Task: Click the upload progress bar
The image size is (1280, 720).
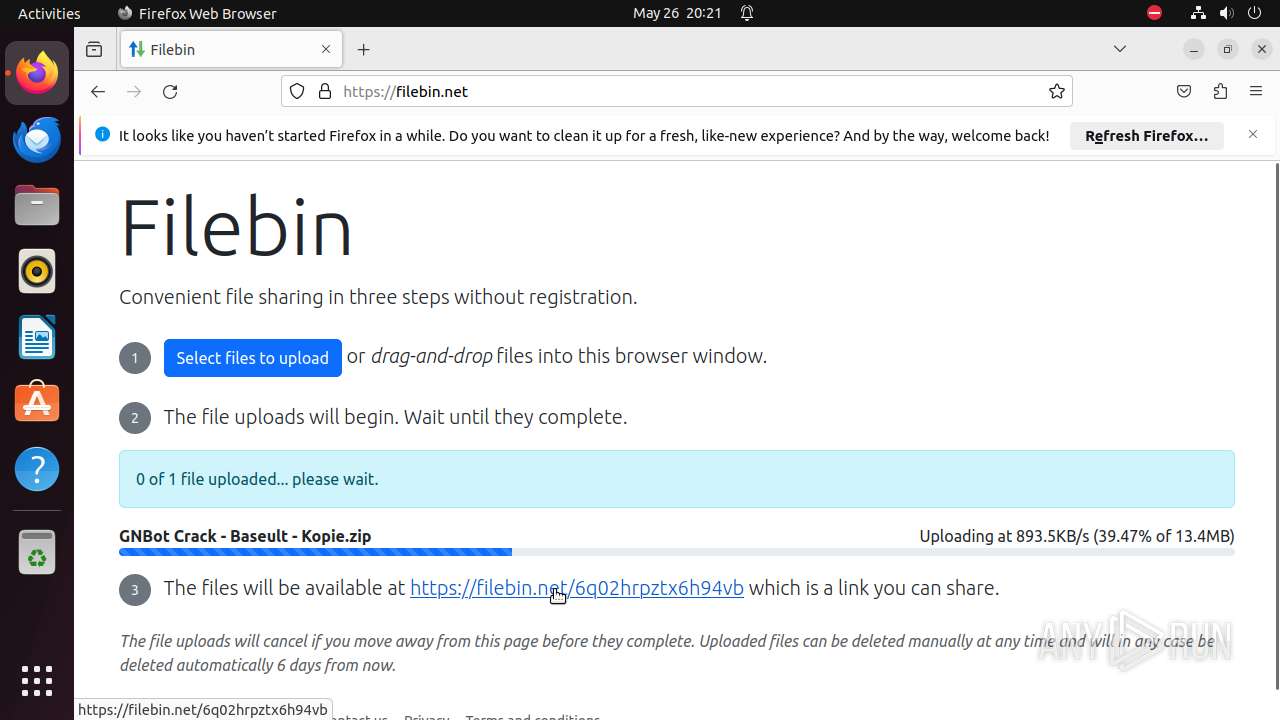Action: click(x=677, y=552)
